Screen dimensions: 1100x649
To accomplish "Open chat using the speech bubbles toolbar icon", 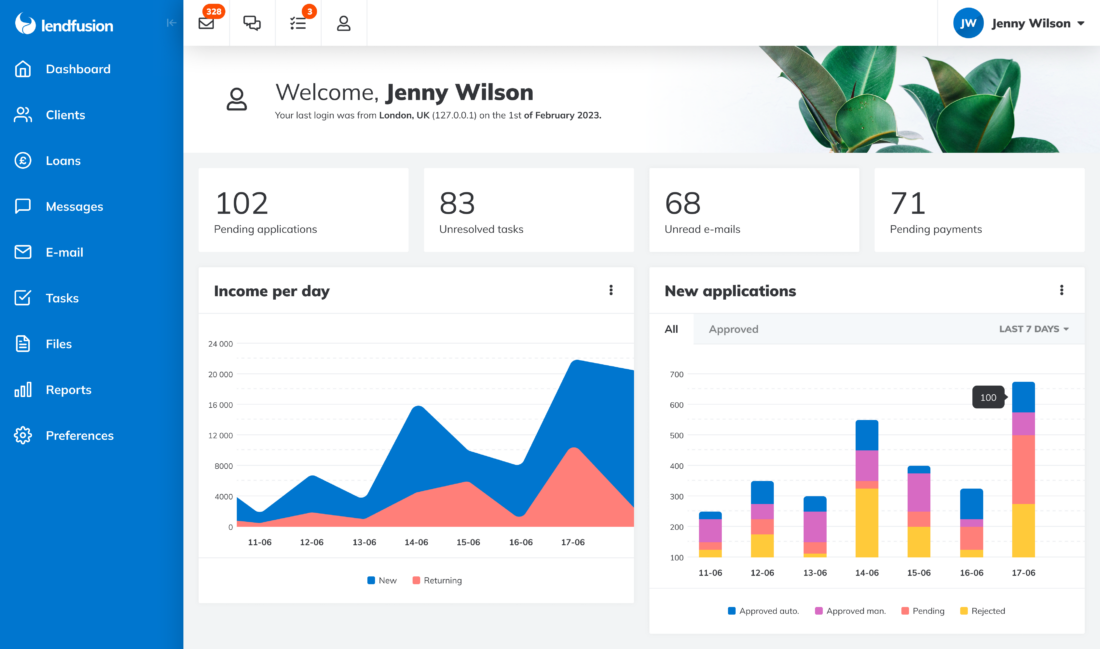I will (x=252, y=23).
